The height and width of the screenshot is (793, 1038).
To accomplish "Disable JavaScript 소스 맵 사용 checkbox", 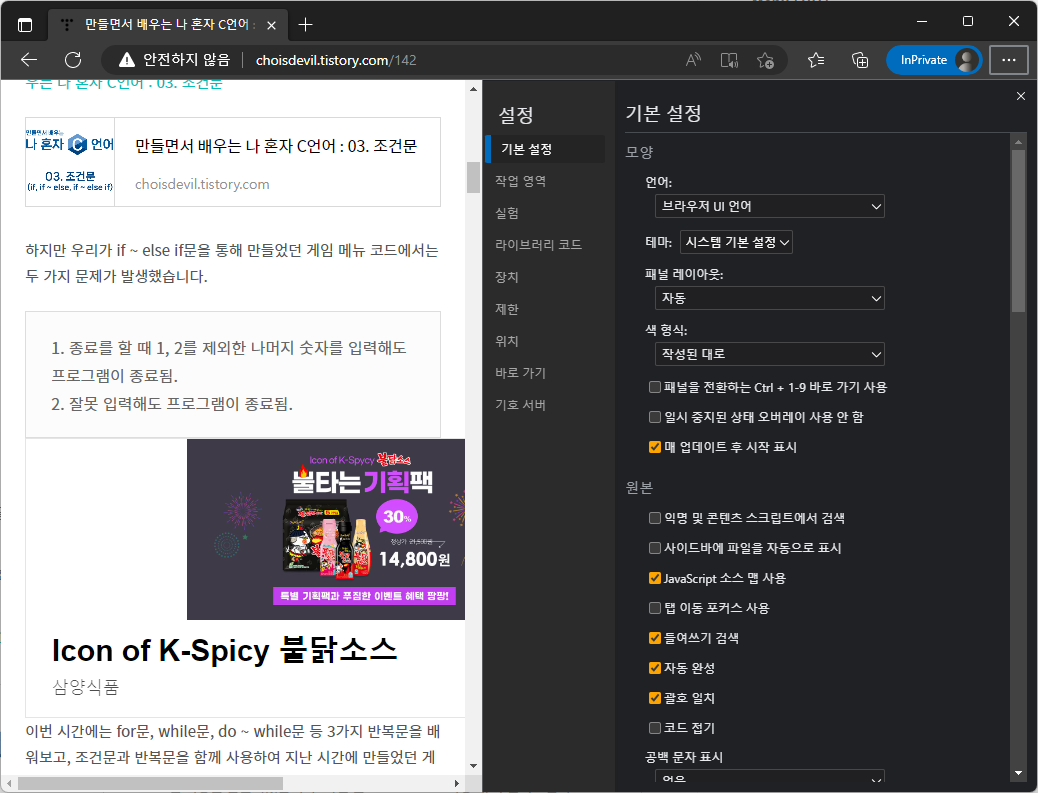I will coord(655,578).
